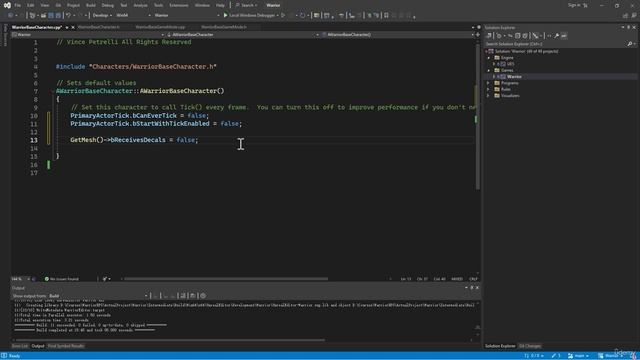
Task: Switch to the WarriorBaseGameMode.h tab
Action: point(224,27)
